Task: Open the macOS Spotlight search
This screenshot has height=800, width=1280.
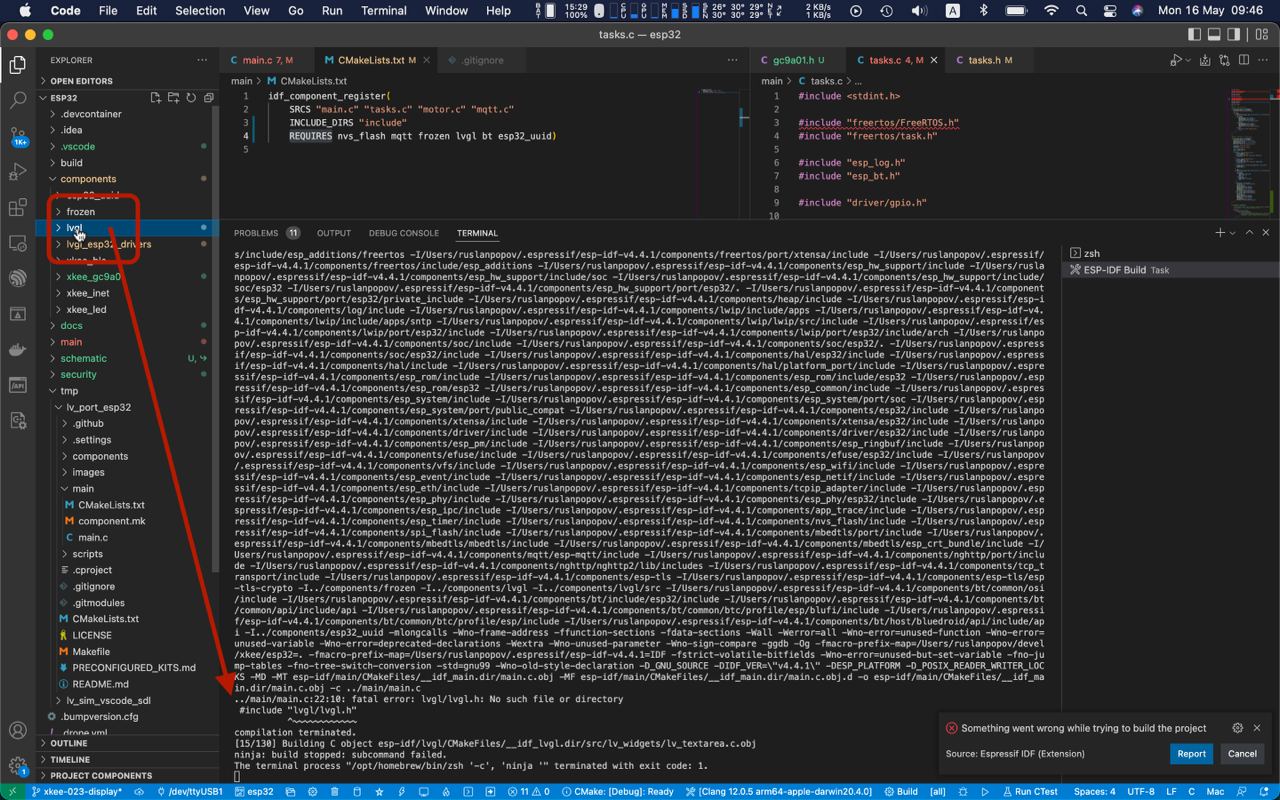Action: pos(1081,11)
